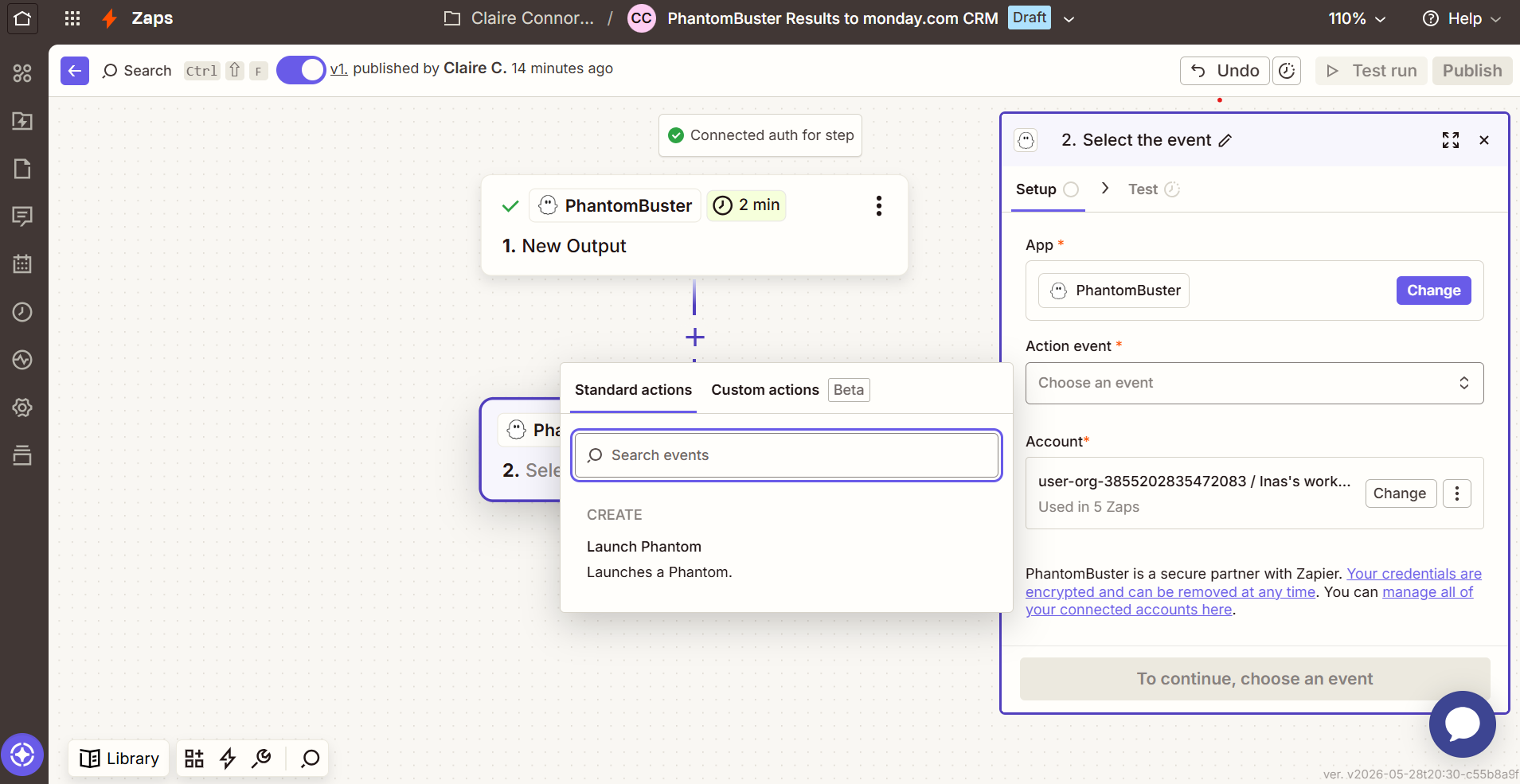1520x784 pixels.
Task: Click the Search events input field
Action: [x=787, y=455]
